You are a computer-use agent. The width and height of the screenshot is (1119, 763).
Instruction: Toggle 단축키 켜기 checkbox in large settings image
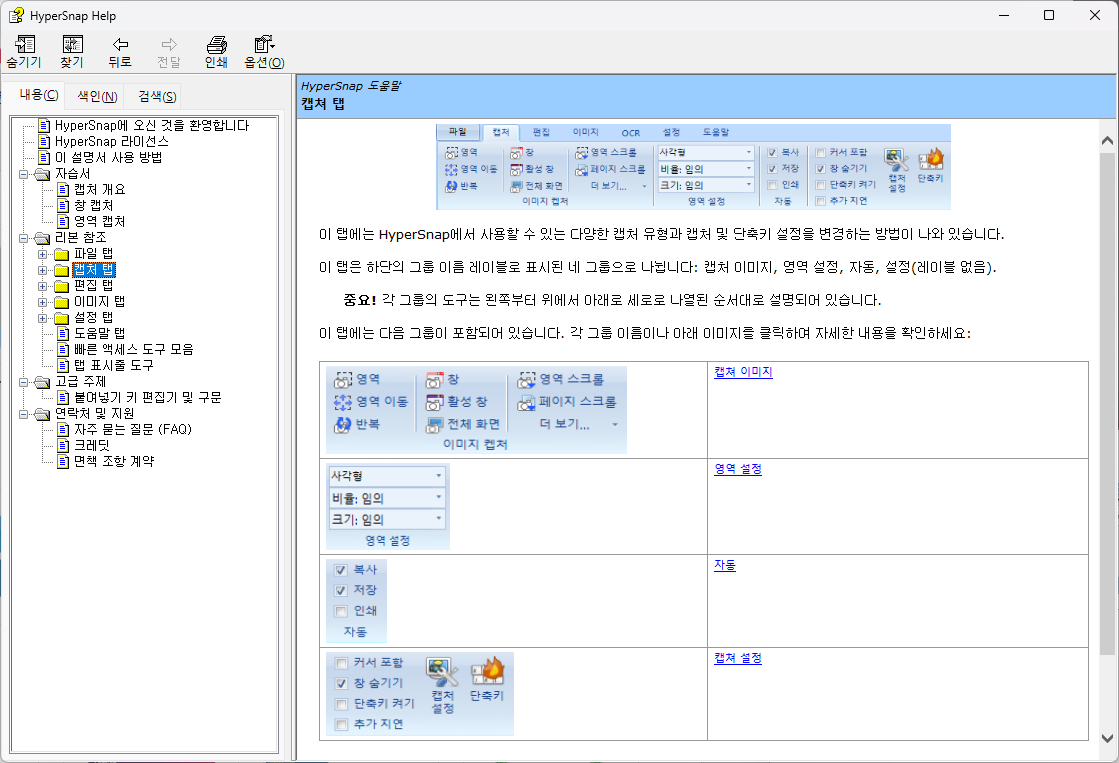[x=341, y=704]
